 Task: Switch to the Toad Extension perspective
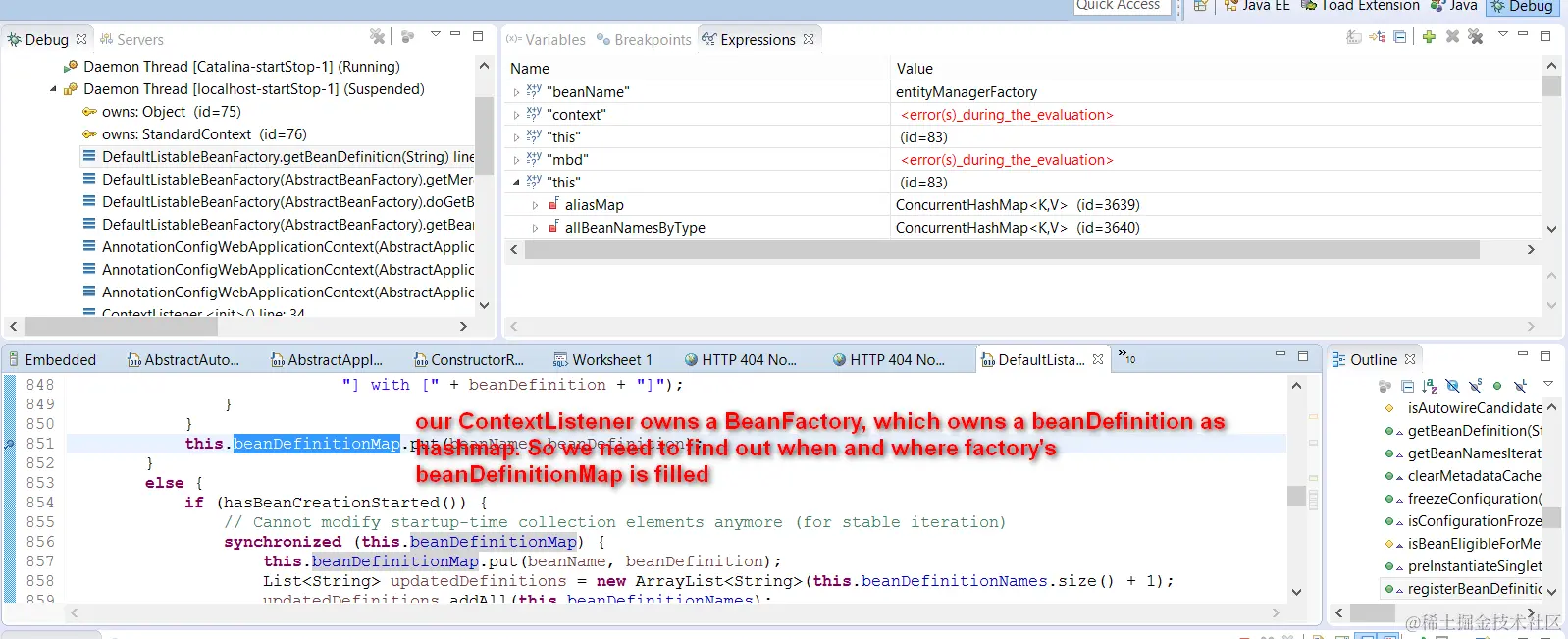click(x=1360, y=6)
